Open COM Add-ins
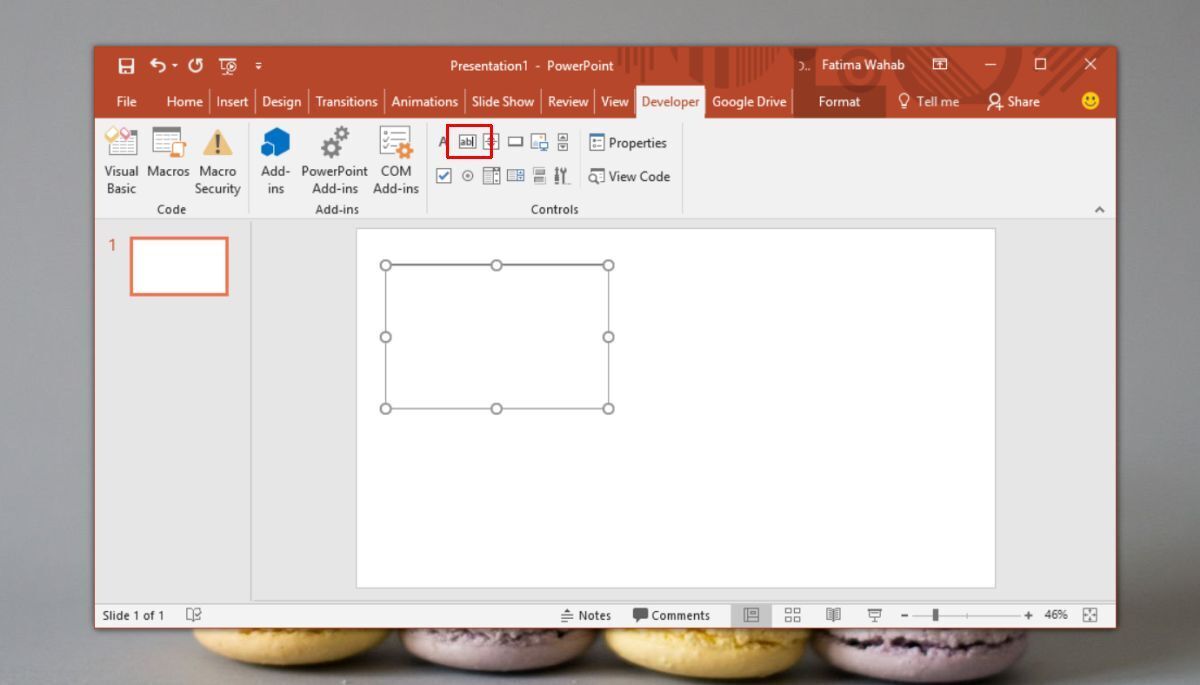The width and height of the screenshot is (1200, 685). pos(396,160)
